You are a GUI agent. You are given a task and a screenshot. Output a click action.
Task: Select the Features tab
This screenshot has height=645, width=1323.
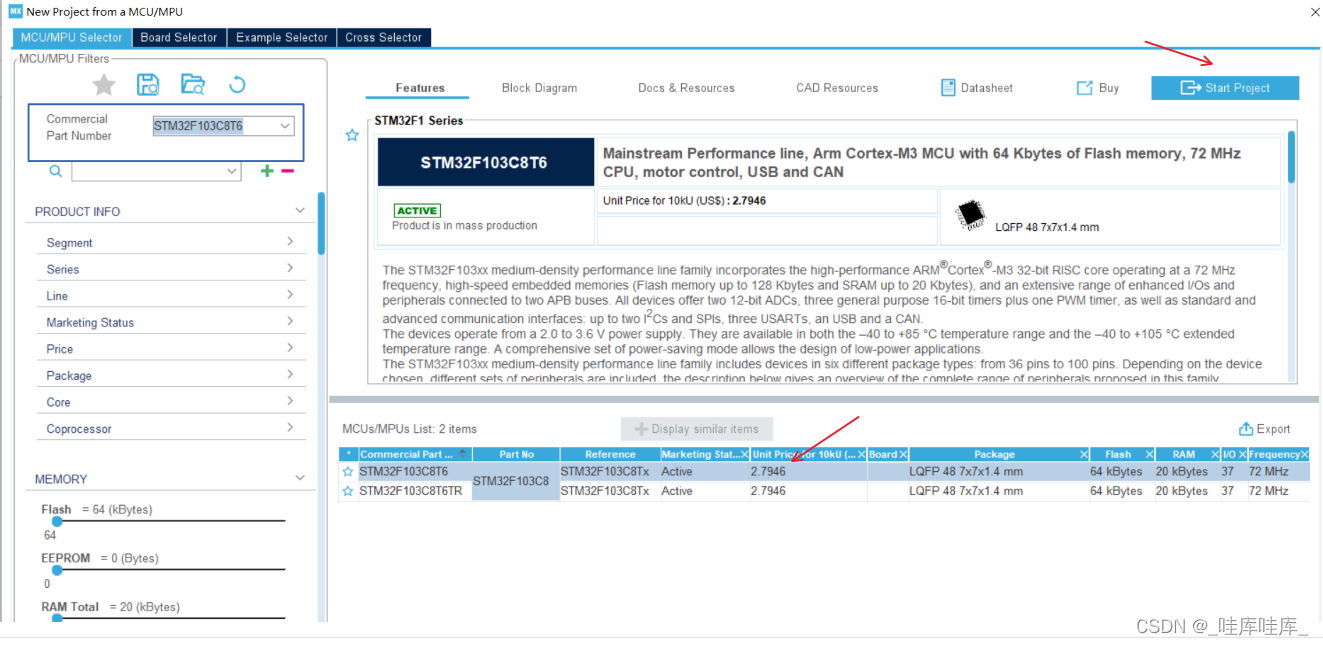[420, 88]
